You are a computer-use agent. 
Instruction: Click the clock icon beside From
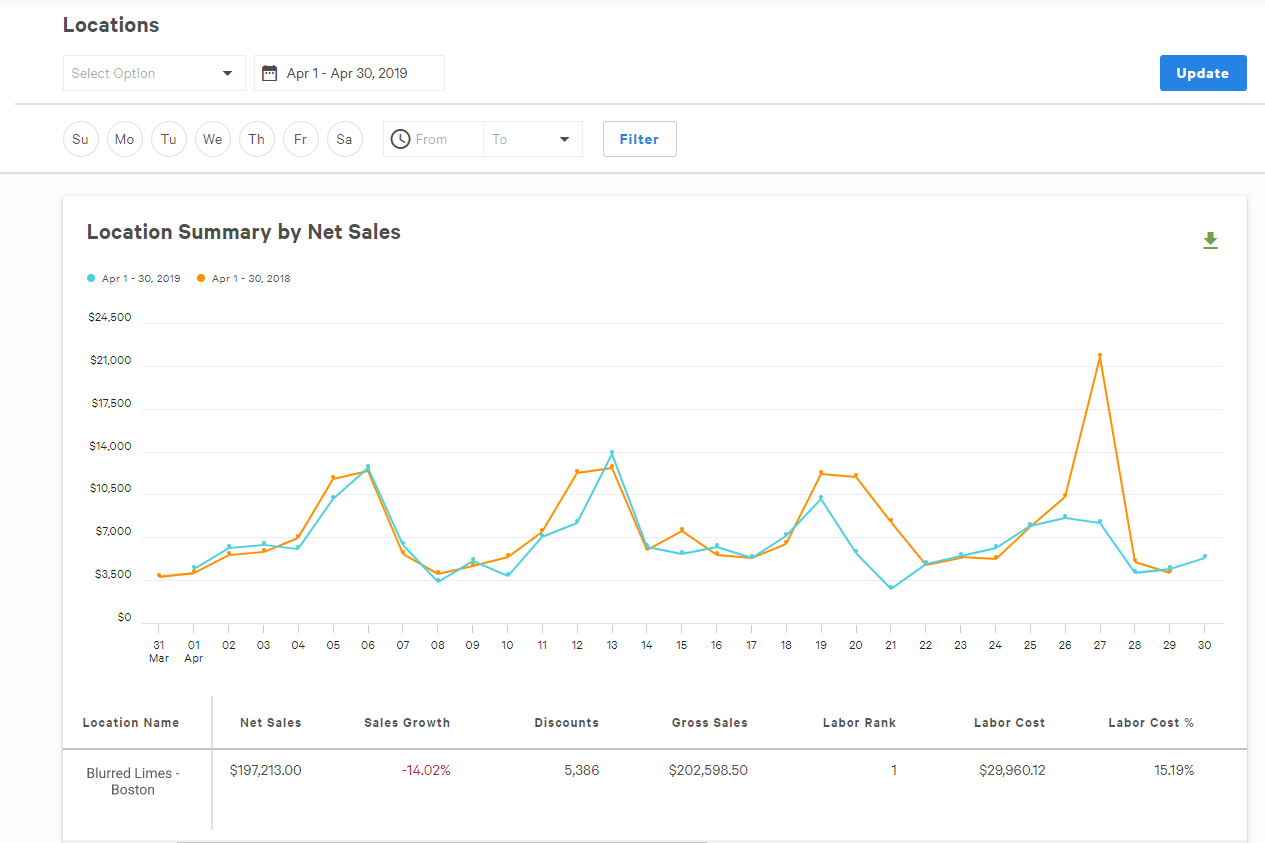400,139
